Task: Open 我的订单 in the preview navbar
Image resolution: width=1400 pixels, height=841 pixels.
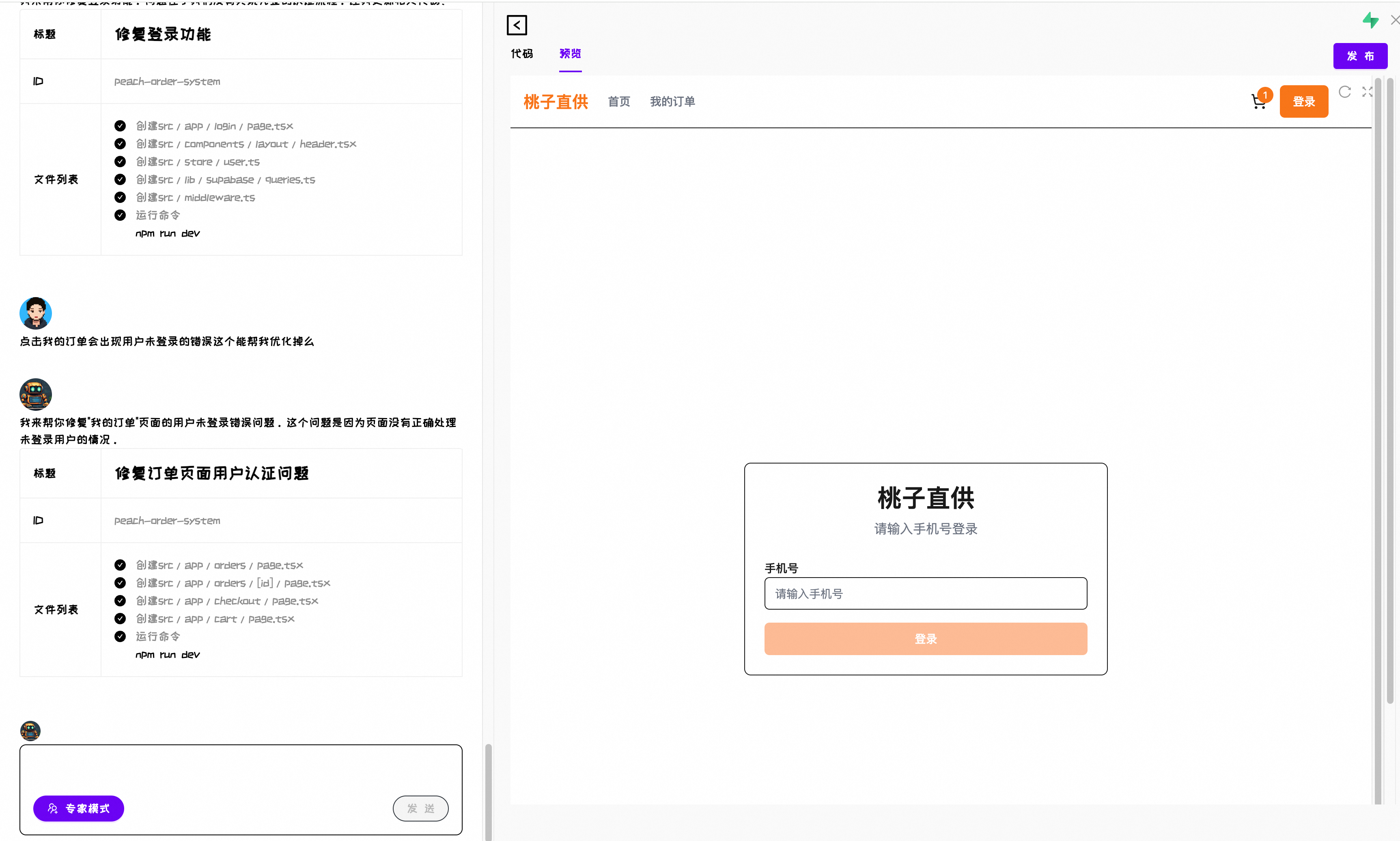Action: pos(672,101)
